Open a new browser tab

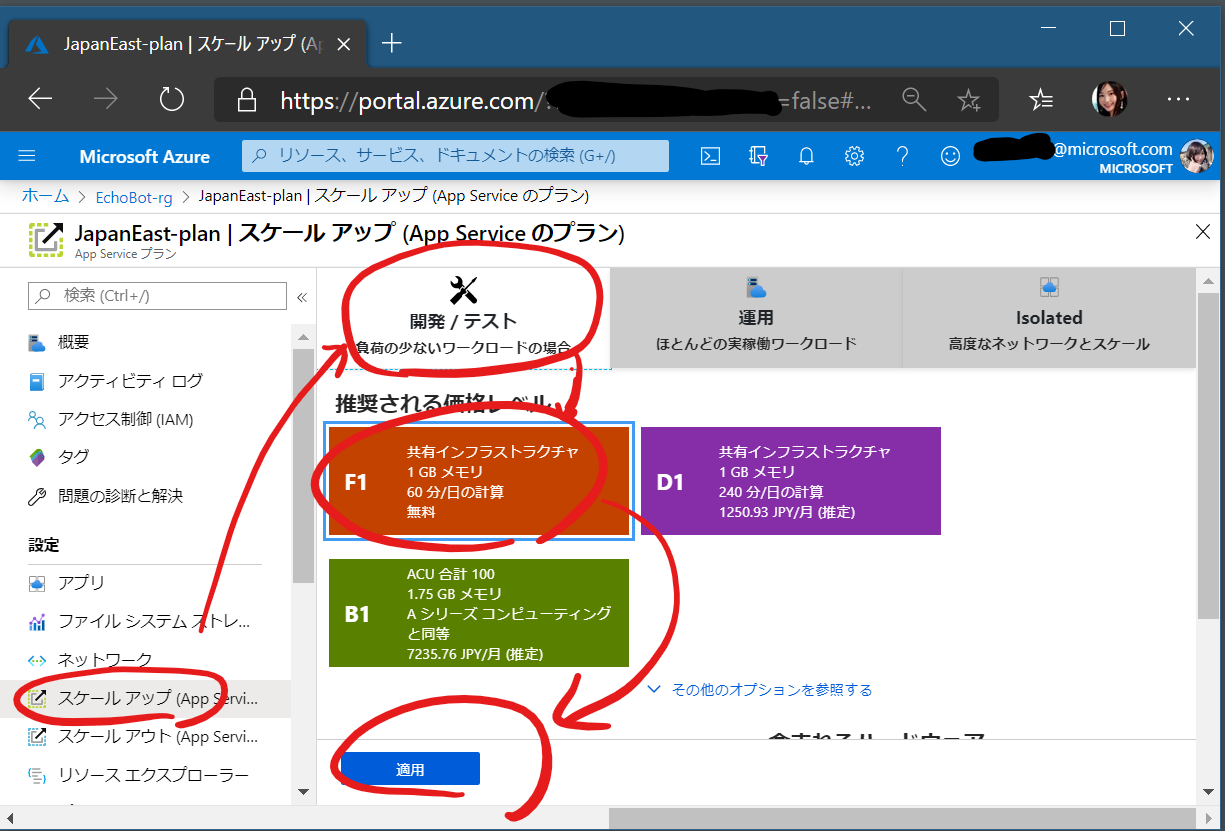(x=392, y=43)
